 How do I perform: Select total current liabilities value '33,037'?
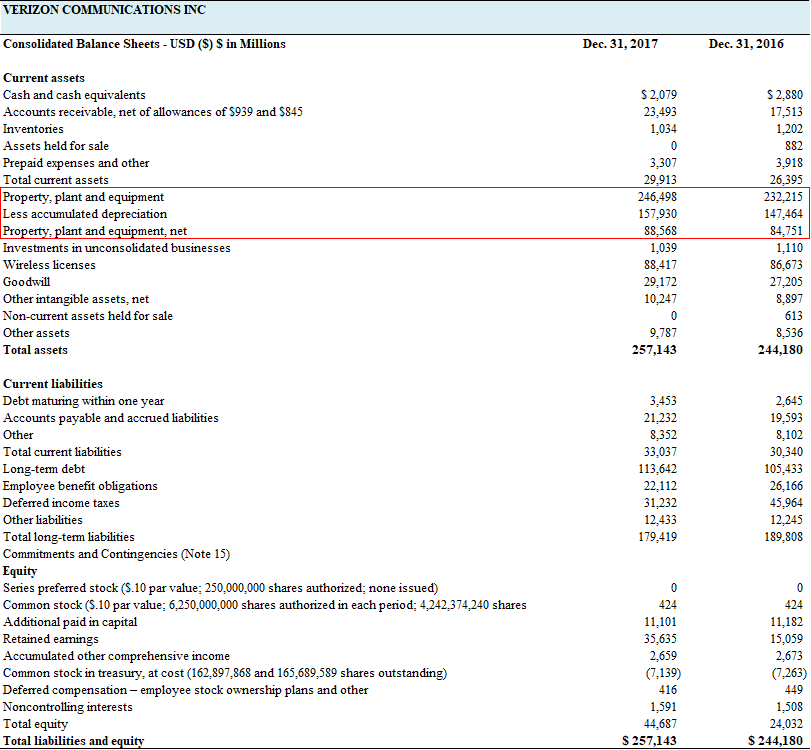coord(660,453)
